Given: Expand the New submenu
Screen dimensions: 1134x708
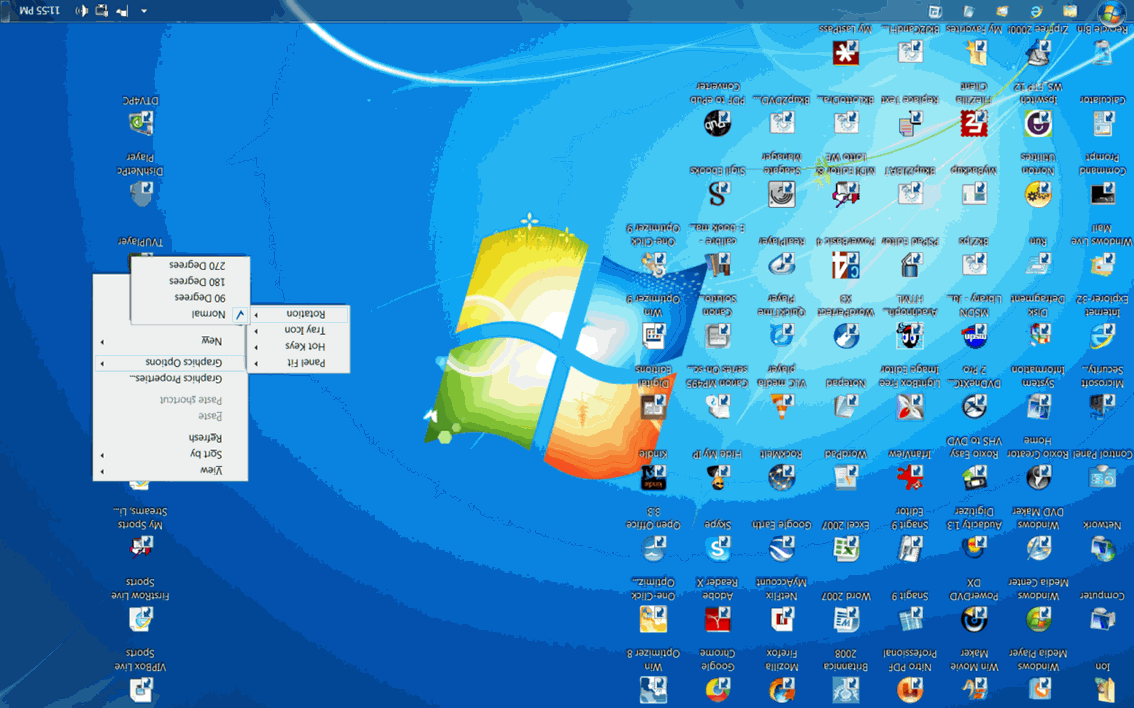Looking at the screenshot, I should [x=171, y=341].
